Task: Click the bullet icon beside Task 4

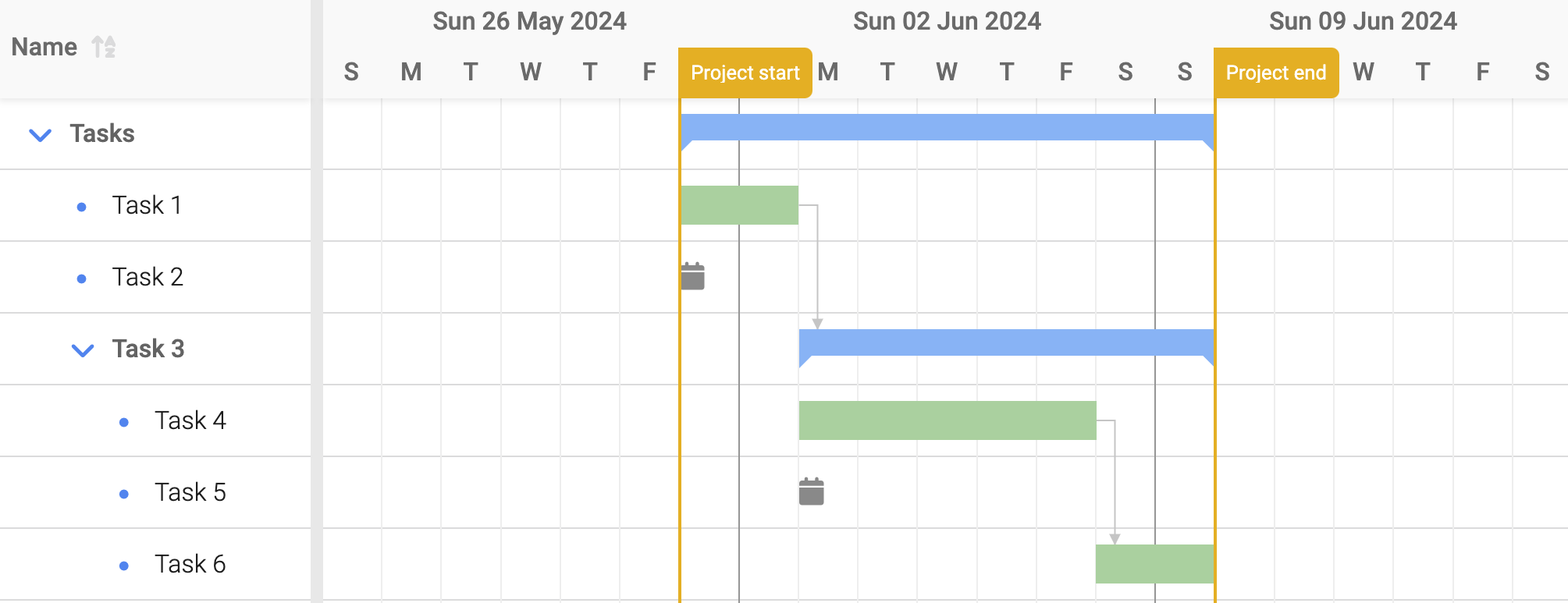Action: click(x=124, y=422)
